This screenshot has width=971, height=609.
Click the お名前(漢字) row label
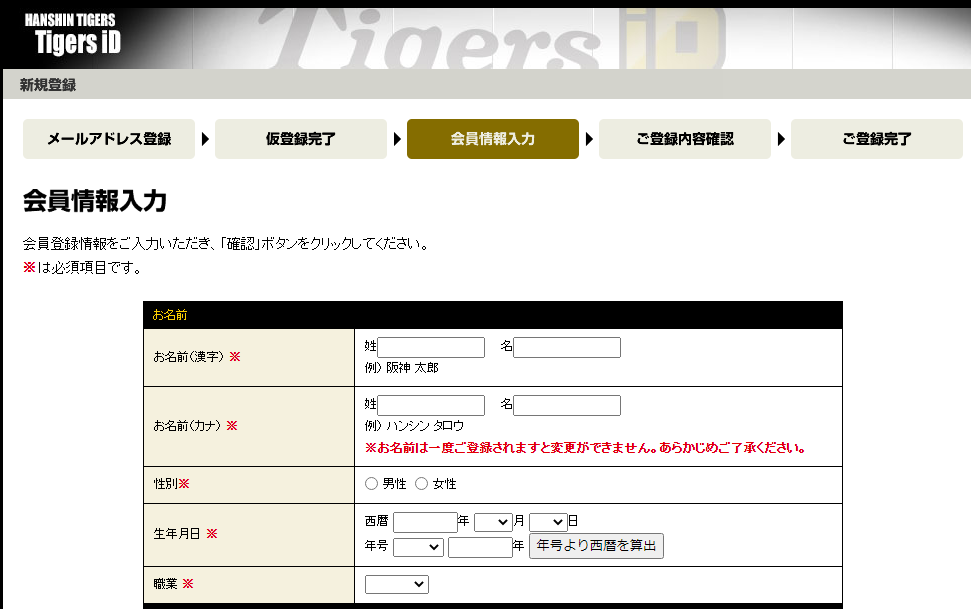click(197, 357)
